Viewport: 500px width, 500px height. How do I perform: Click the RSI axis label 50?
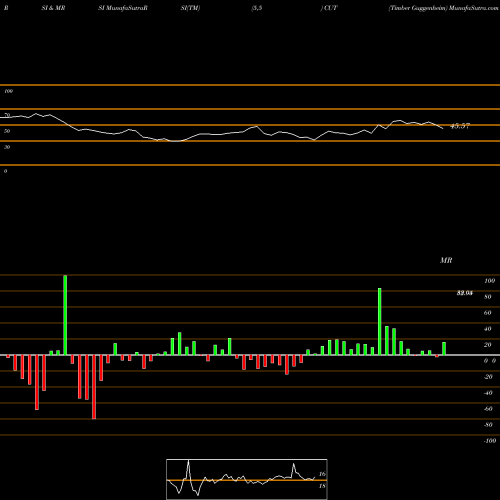pos(7,131)
